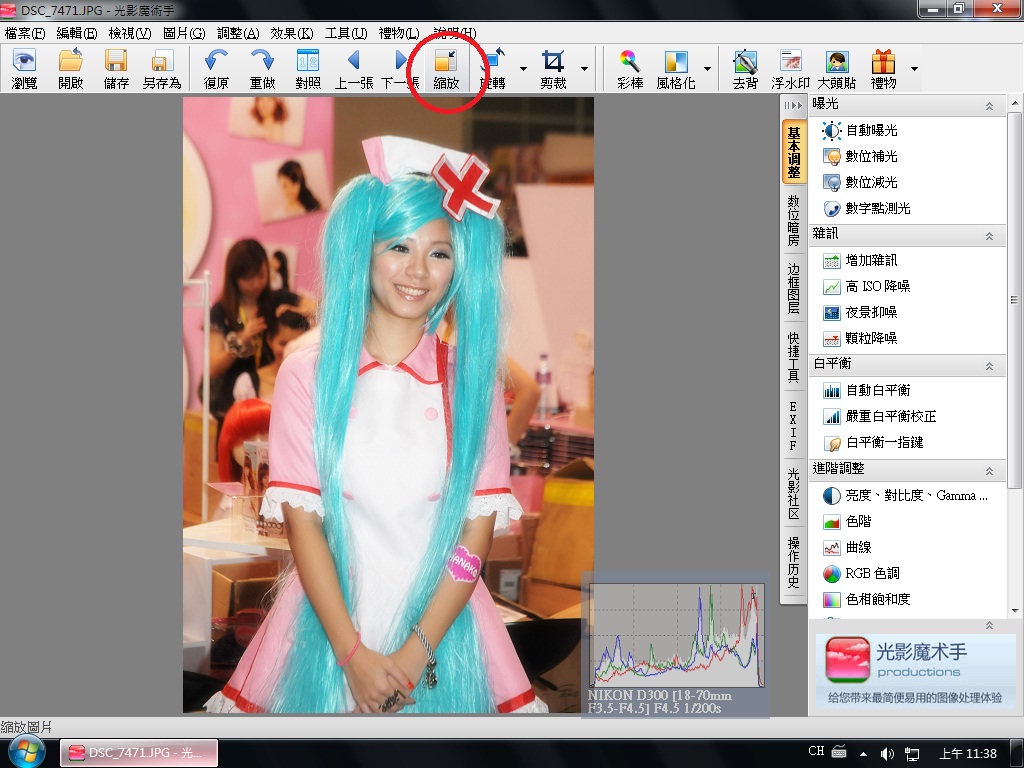Click the 瀏覽 browse icon in toolbar

(24, 69)
